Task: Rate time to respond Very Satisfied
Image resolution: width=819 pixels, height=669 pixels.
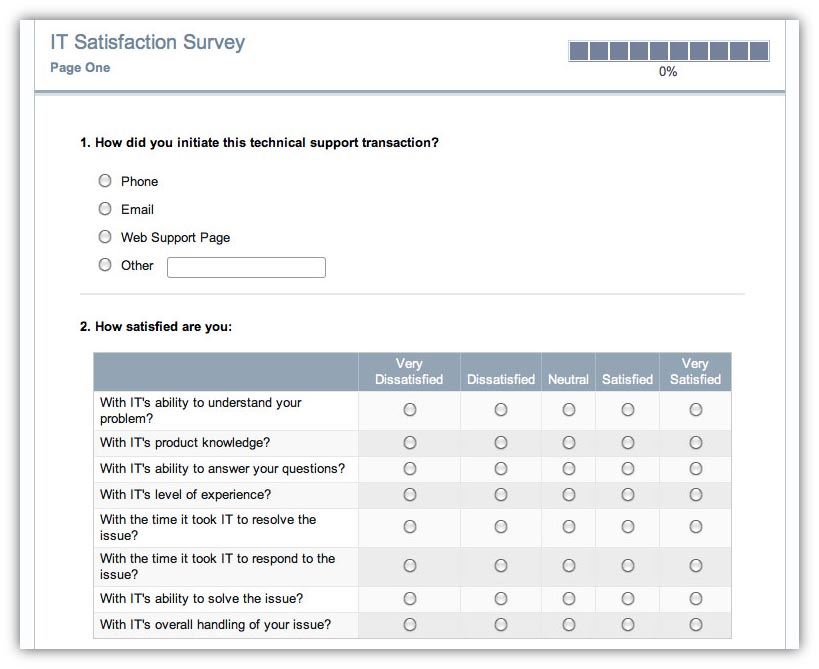Action: coord(695,566)
